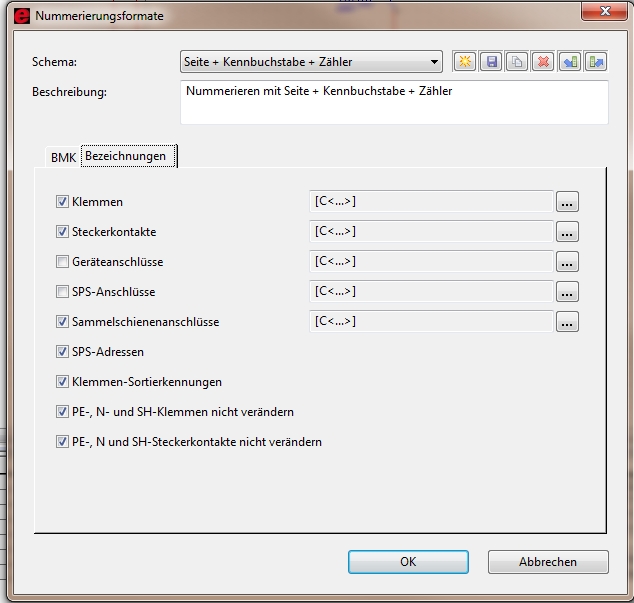The image size is (634, 603).
Task: Open format editor button for SPS-Anschlüsse
Action: [567, 292]
